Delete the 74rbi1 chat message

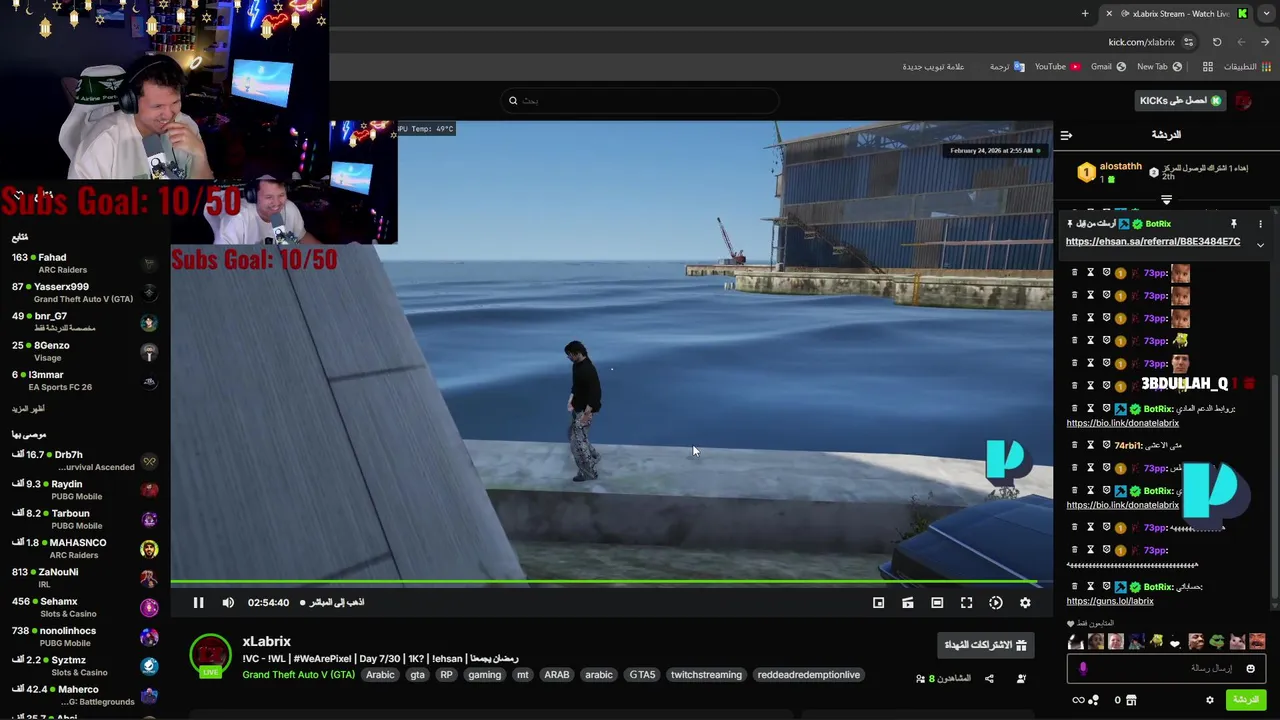pos(1075,445)
